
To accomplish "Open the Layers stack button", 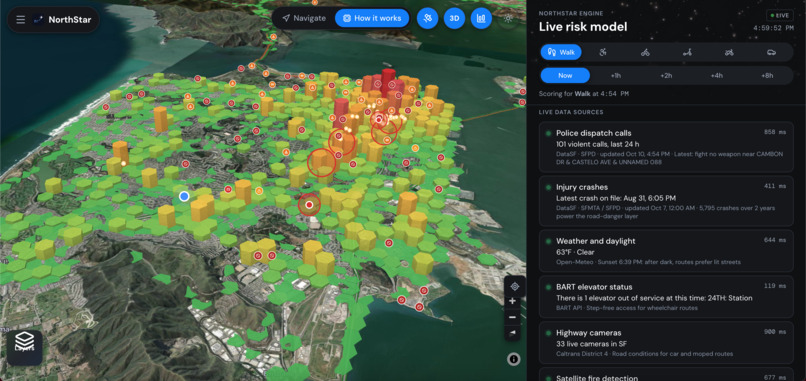I will [x=24, y=348].
